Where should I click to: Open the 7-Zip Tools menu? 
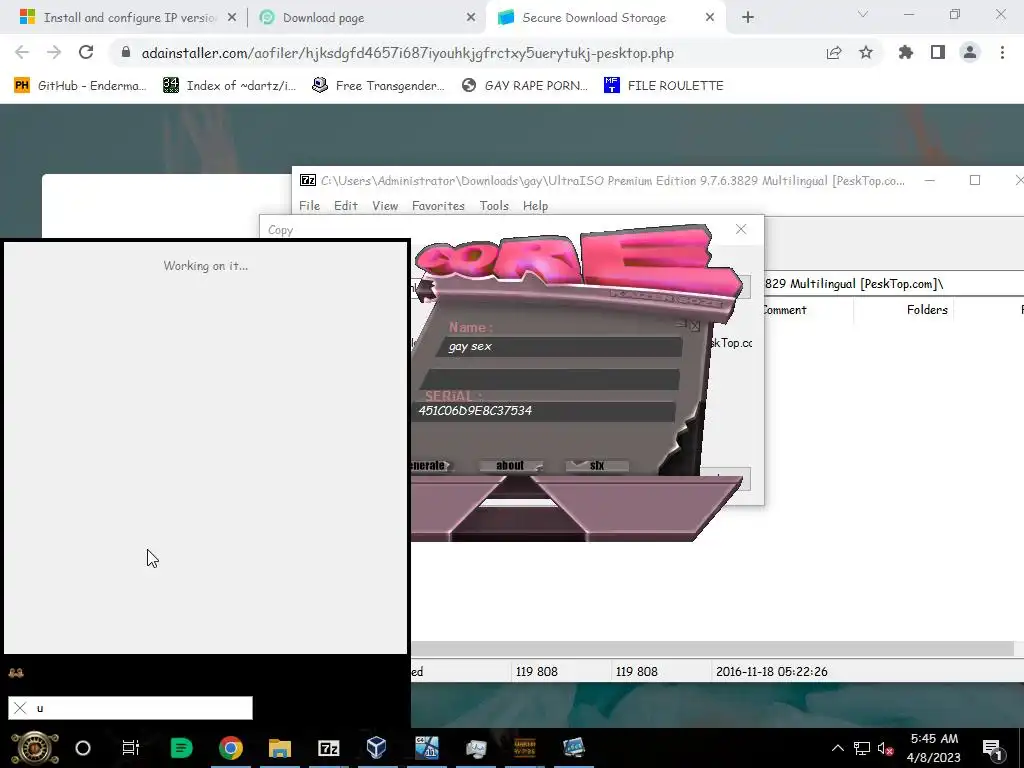click(x=494, y=206)
